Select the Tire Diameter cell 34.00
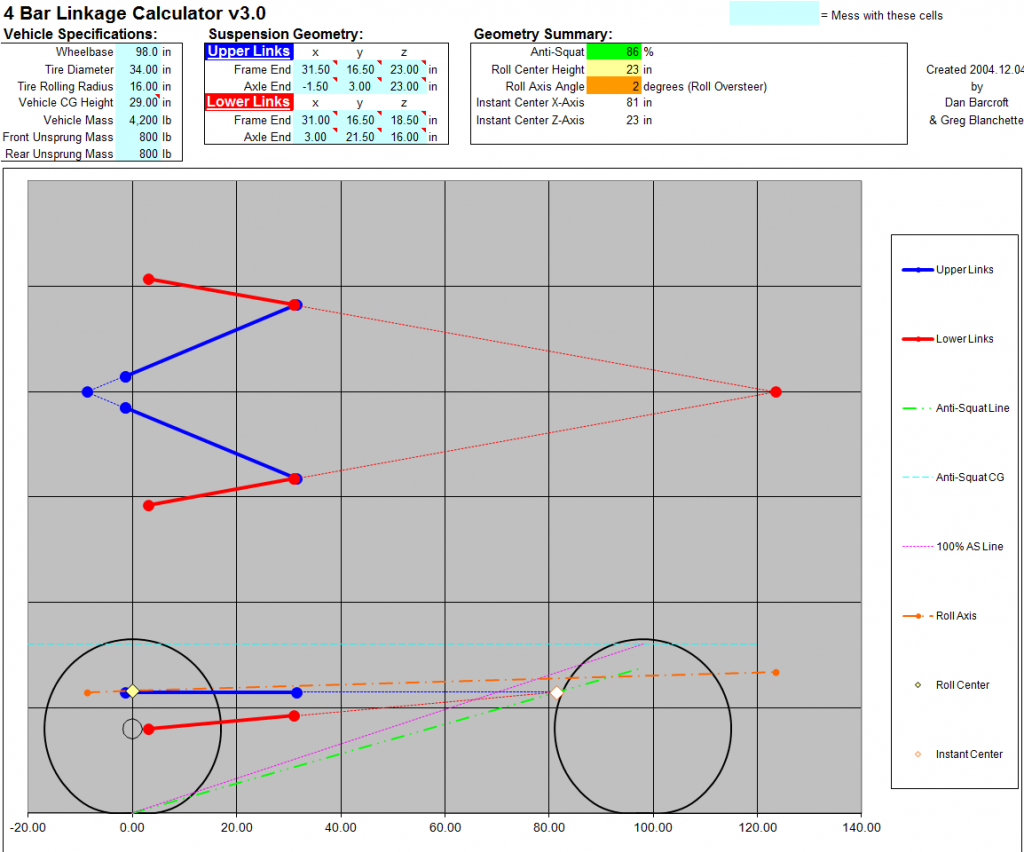The height and width of the screenshot is (852, 1024). (138, 69)
